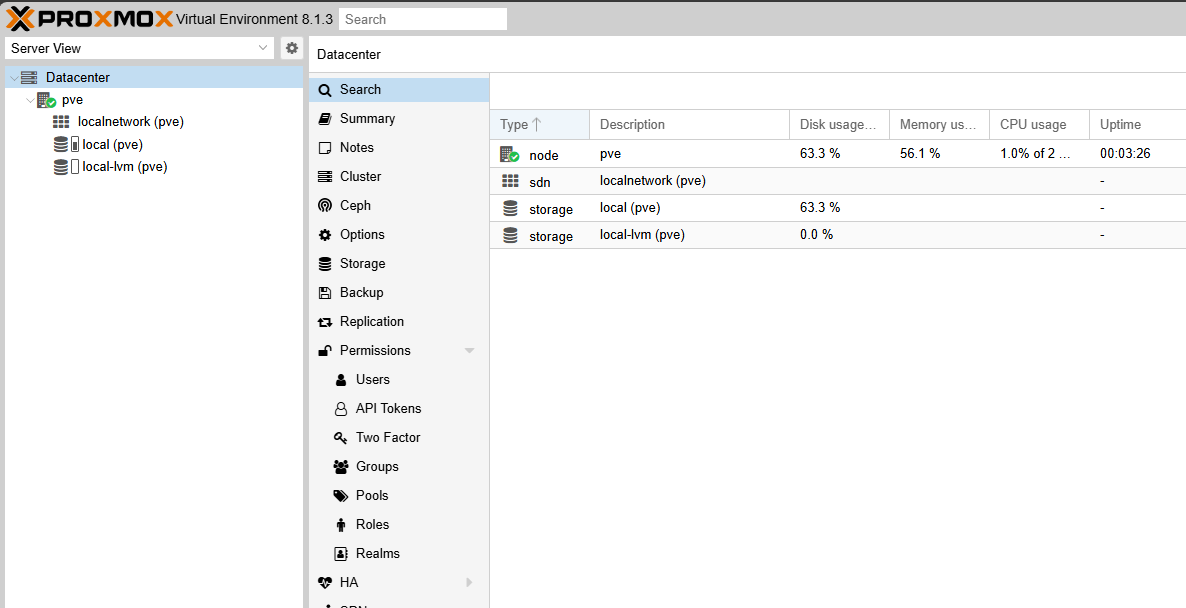The width and height of the screenshot is (1186, 608).
Task: Select localnetwork (pve) in the tree
Action: [131, 122]
